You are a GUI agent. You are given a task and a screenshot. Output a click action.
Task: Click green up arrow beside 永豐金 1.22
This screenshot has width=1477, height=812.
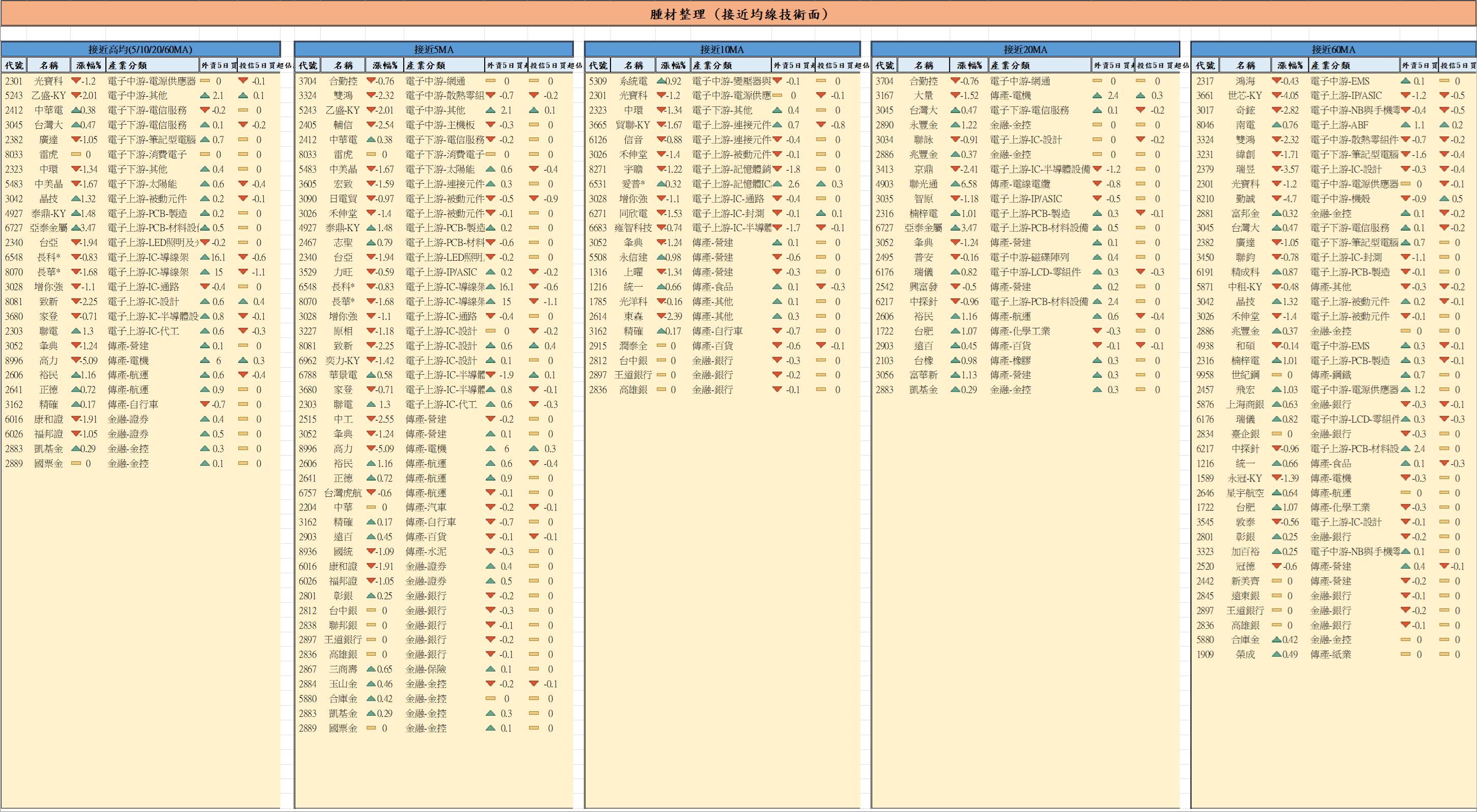[955, 125]
